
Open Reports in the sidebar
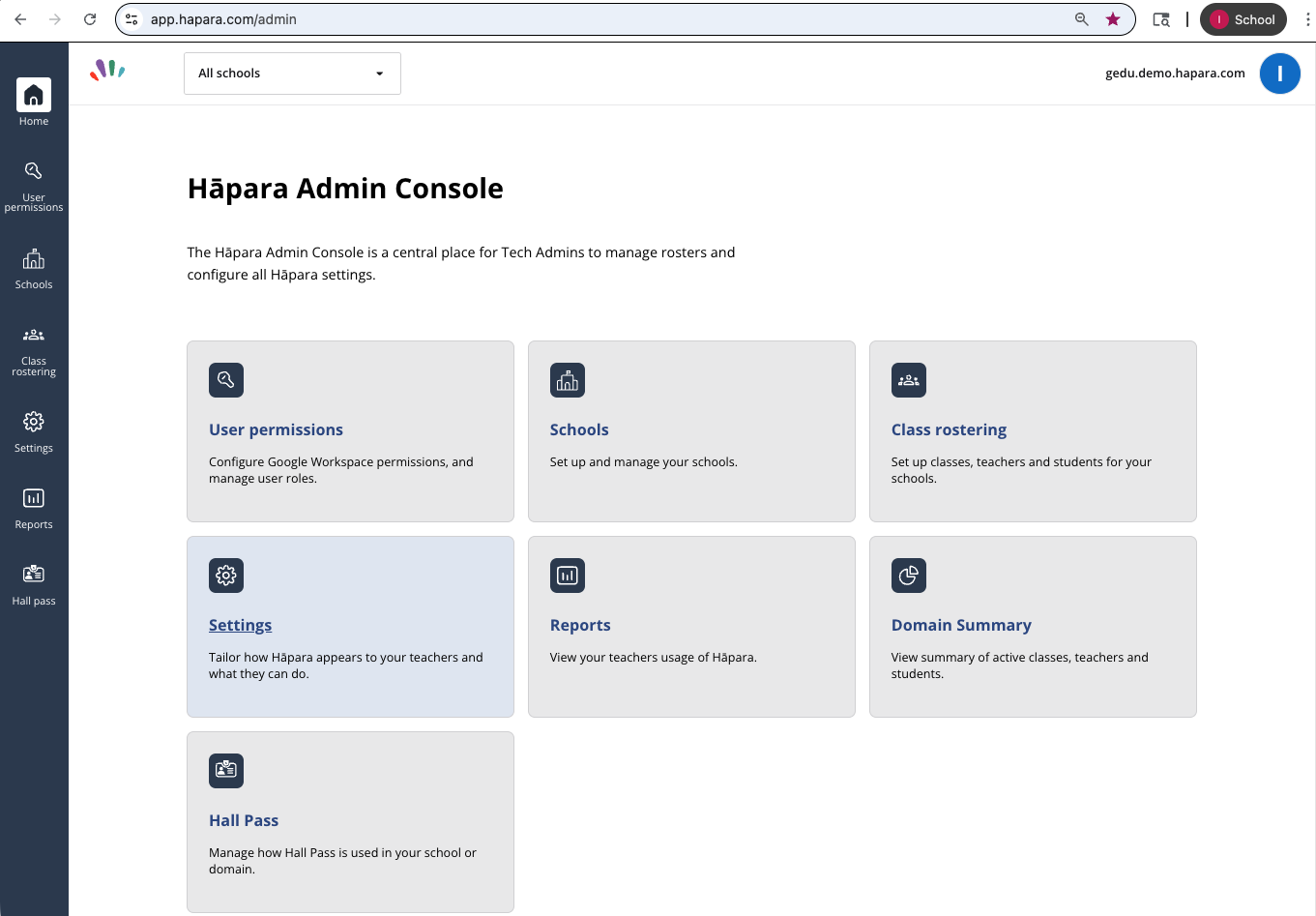point(34,508)
